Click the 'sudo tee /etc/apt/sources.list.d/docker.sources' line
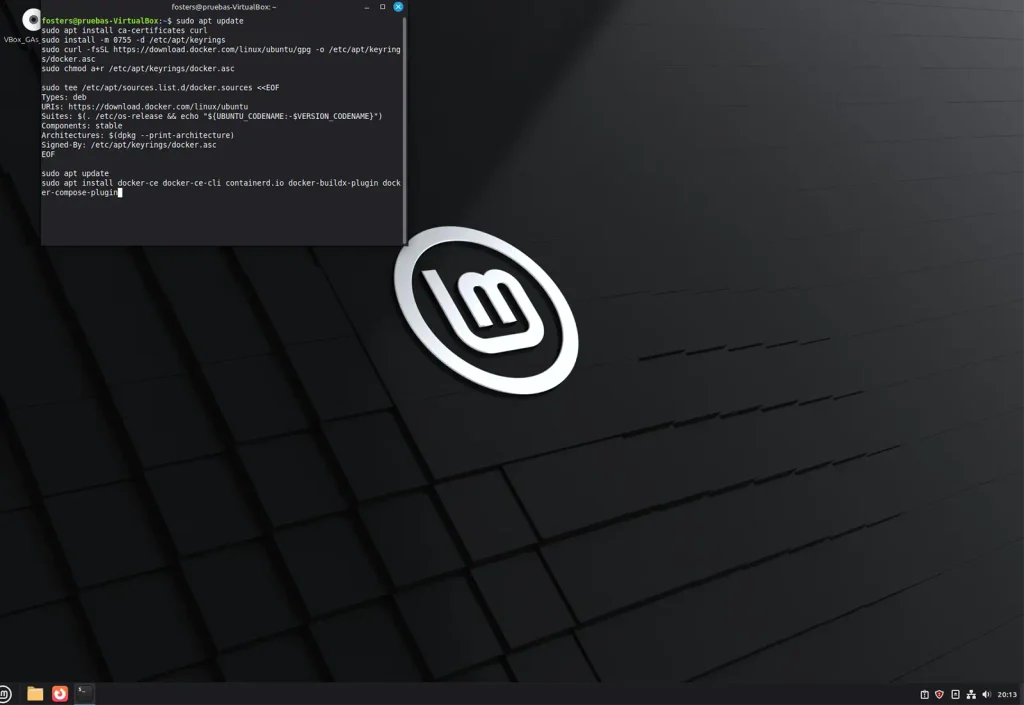This screenshot has width=1024, height=705. pos(160,87)
